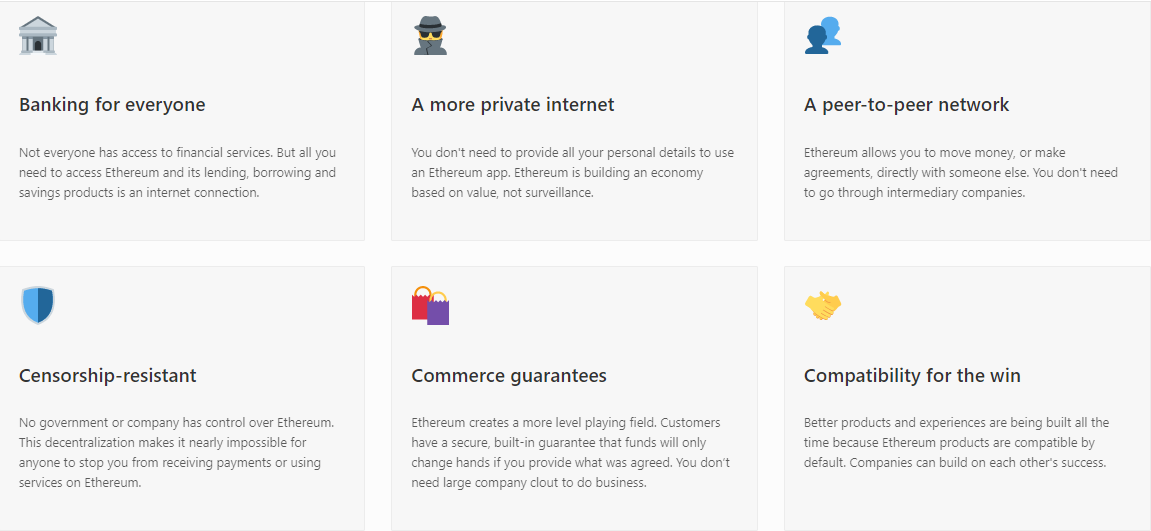Click the blue shield icon

tap(38, 305)
